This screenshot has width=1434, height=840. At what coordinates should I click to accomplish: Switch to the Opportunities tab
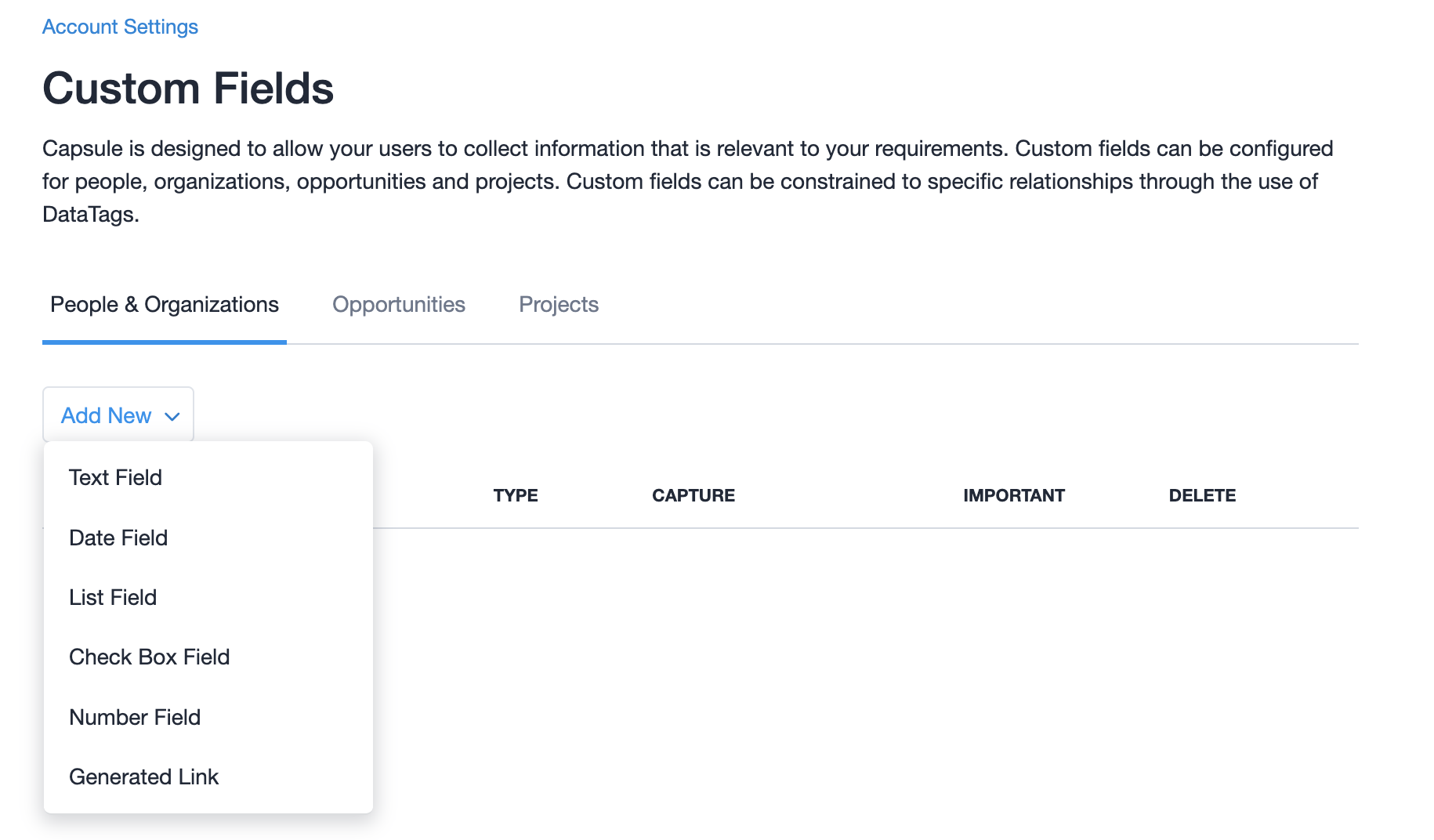click(398, 305)
